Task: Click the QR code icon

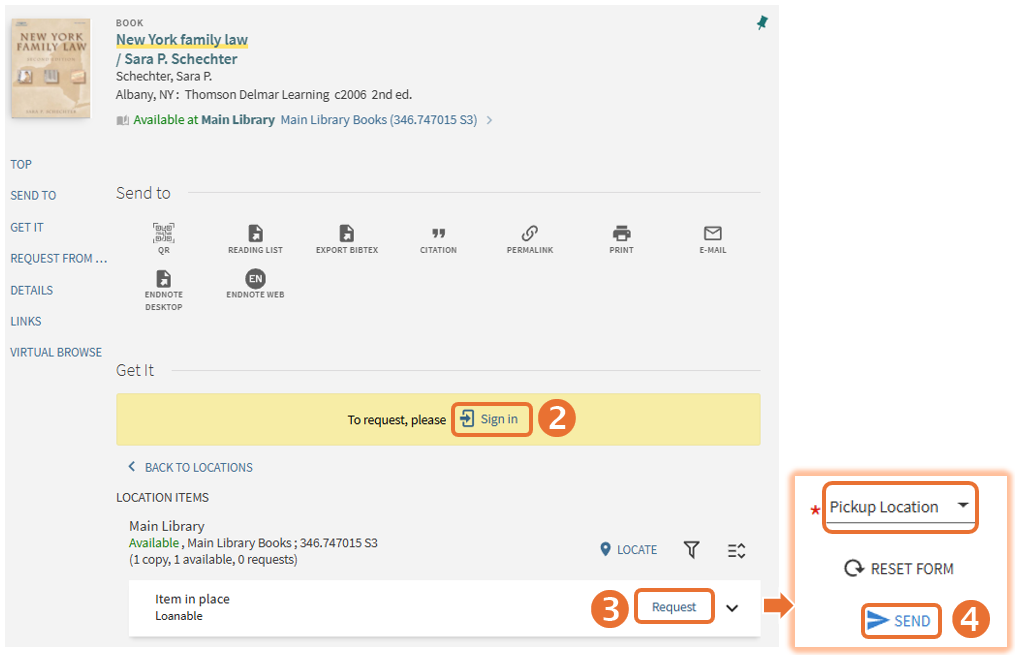Action: point(164,234)
